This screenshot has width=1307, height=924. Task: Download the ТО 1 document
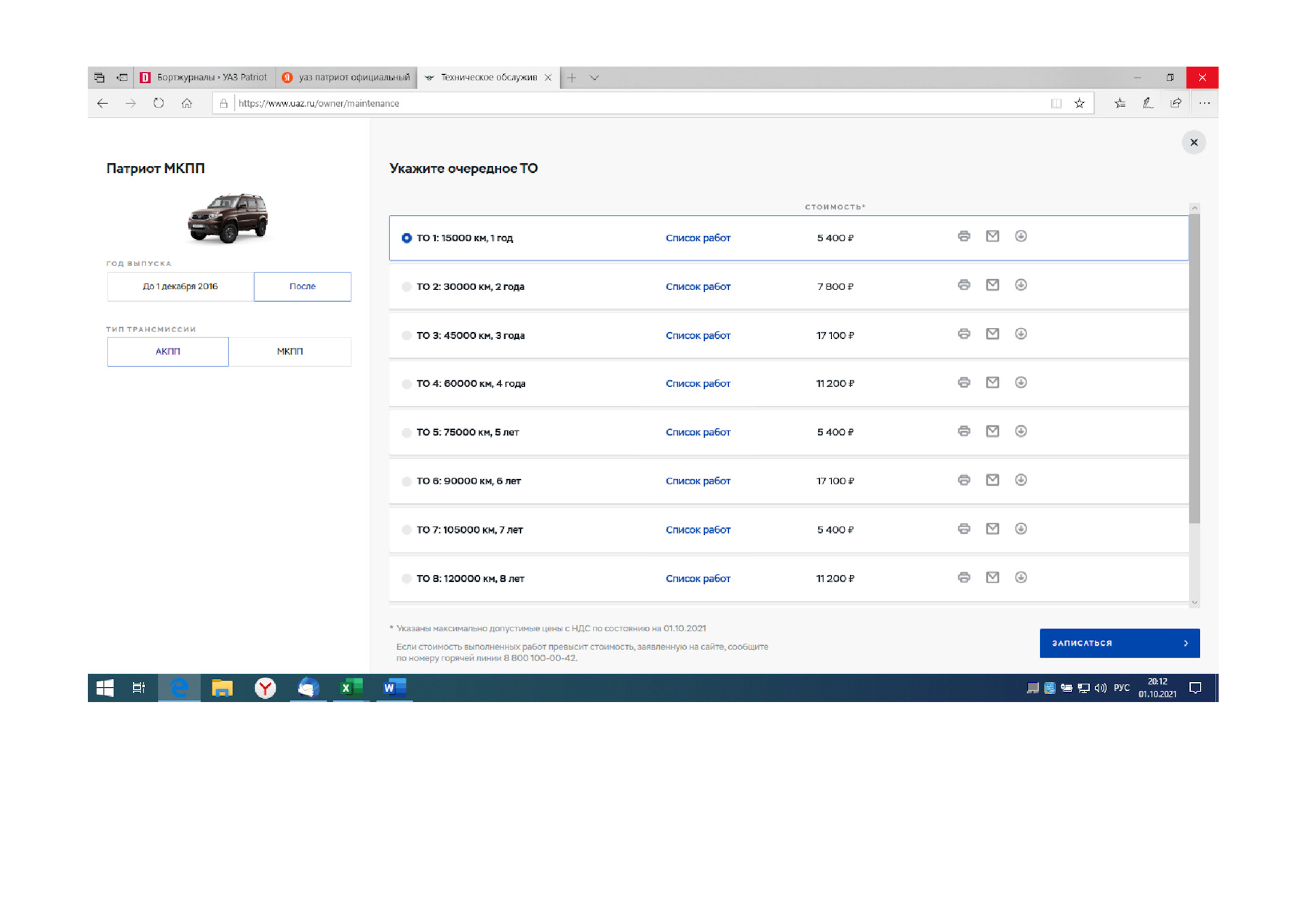[x=1021, y=236]
